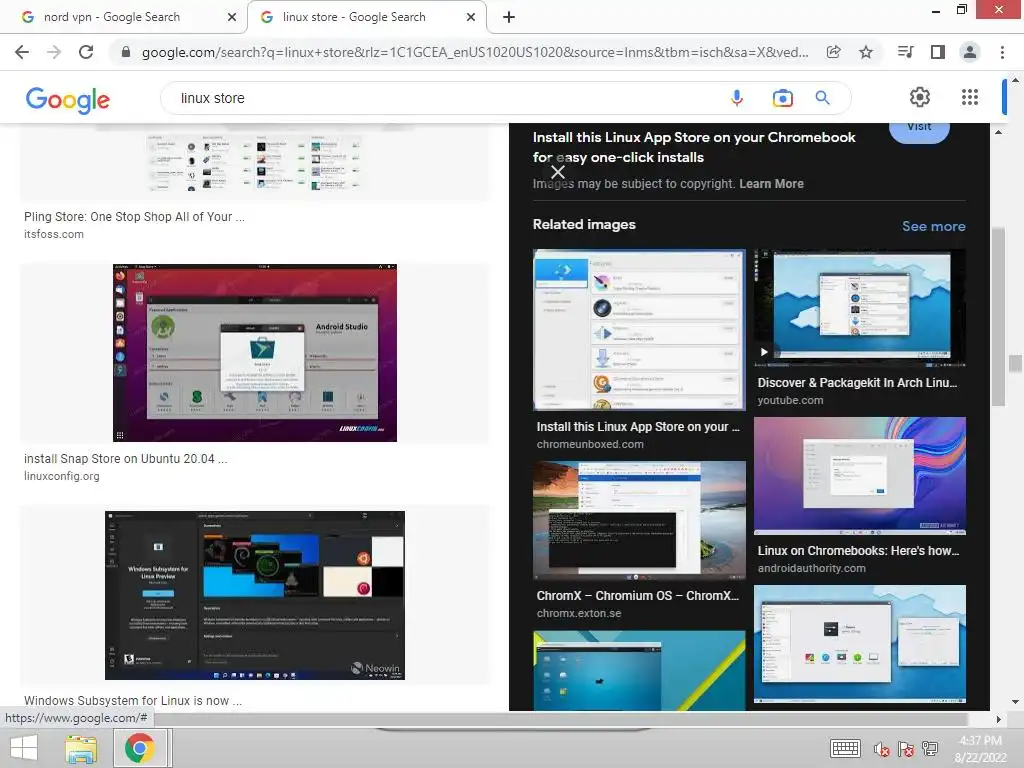Open the Learn More copyright link
This screenshot has width=1024, height=768.
(771, 184)
